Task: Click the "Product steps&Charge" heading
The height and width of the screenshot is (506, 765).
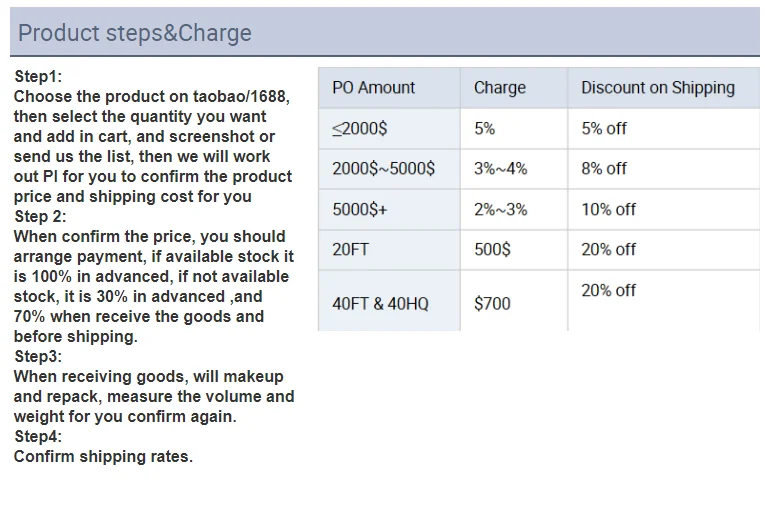Action: 134,33
